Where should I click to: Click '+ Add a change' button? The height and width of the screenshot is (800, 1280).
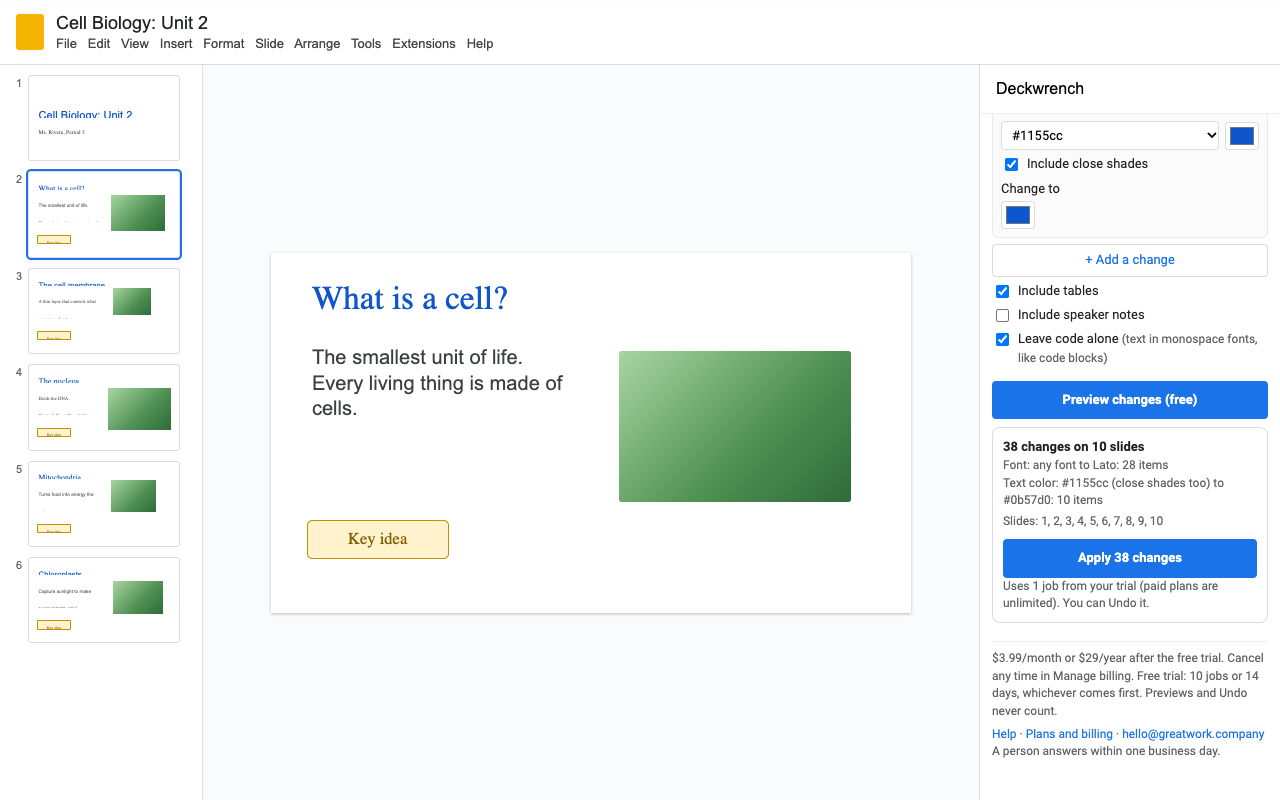click(1130, 260)
